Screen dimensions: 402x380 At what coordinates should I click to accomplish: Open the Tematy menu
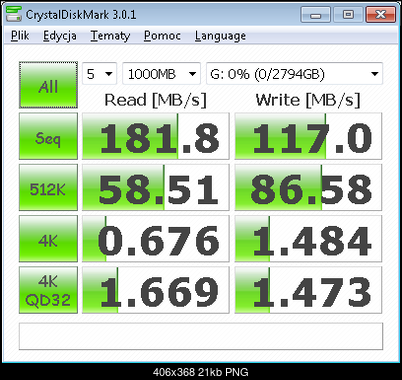tap(110, 36)
